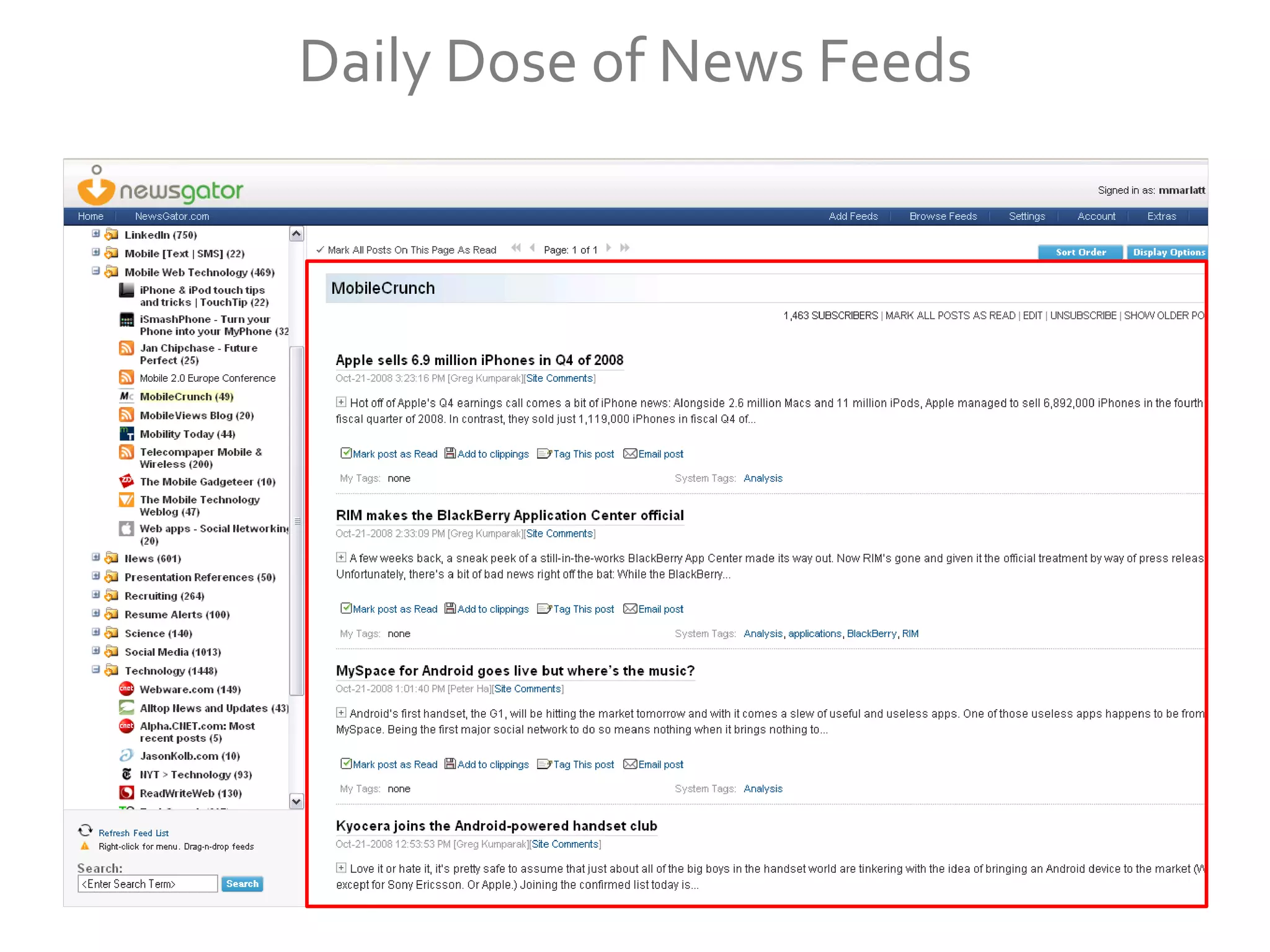The width and height of the screenshot is (1270, 952).
Task: Collapse the Mobile Web Technology folder
Action: [x=95, y=271]
